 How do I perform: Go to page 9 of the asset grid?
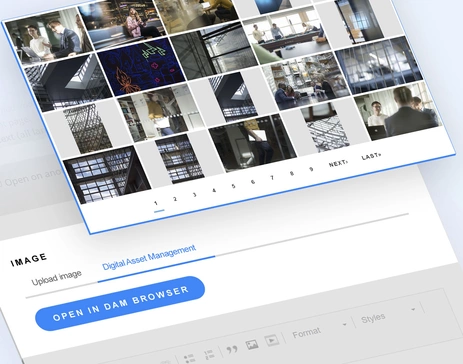pyautogui.click(x=311, y=169)
